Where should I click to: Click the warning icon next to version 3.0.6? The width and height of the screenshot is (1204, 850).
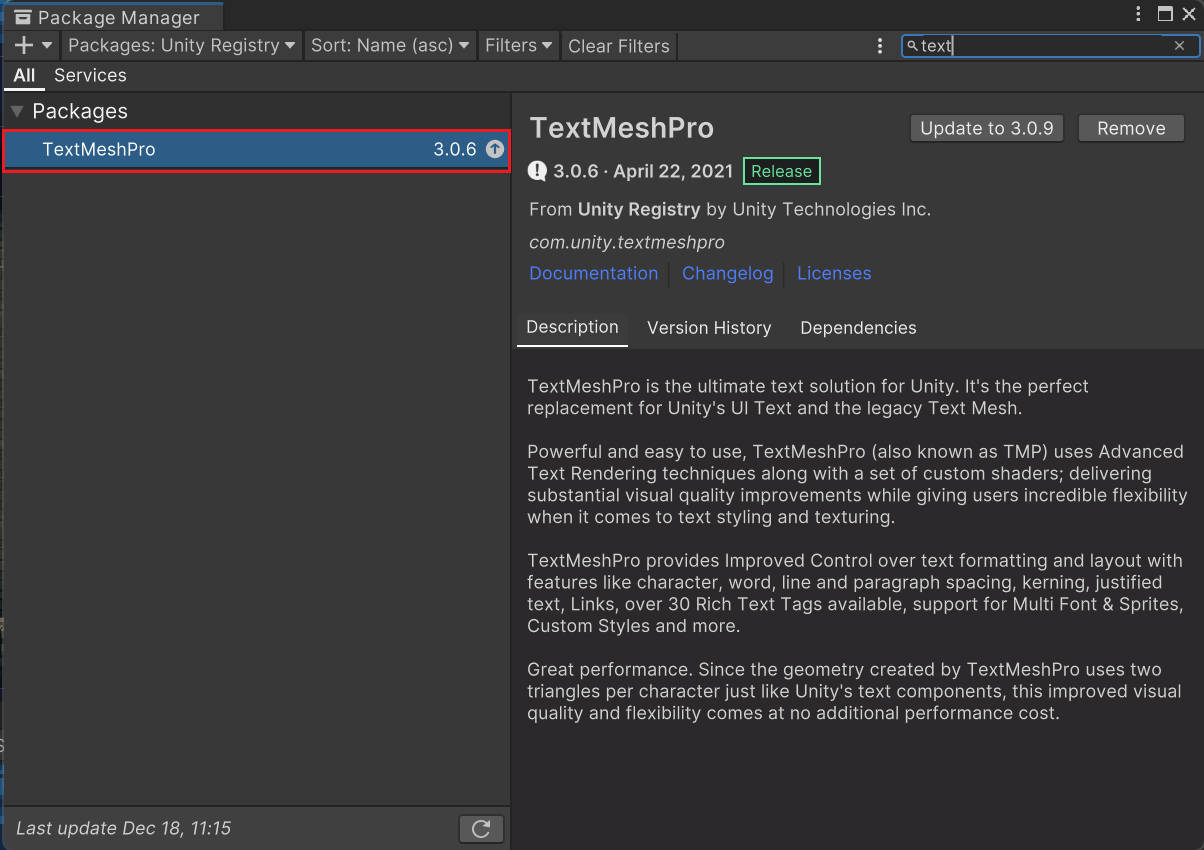538,171
